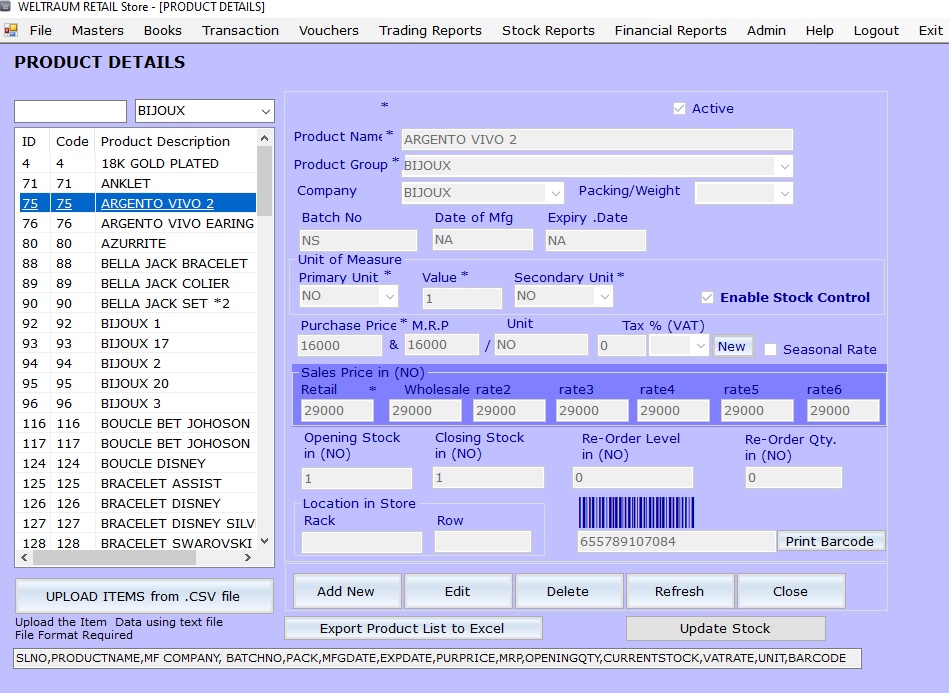The image size is (949, 693).
Task: Open the Packing/Weight dropdown
Action: [784, 194]
